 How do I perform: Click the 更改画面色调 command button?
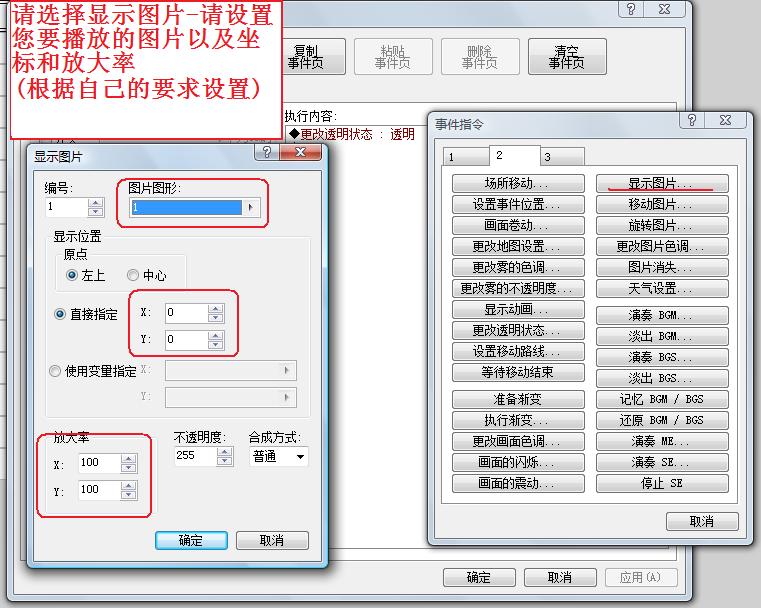[x=518, y=441]
